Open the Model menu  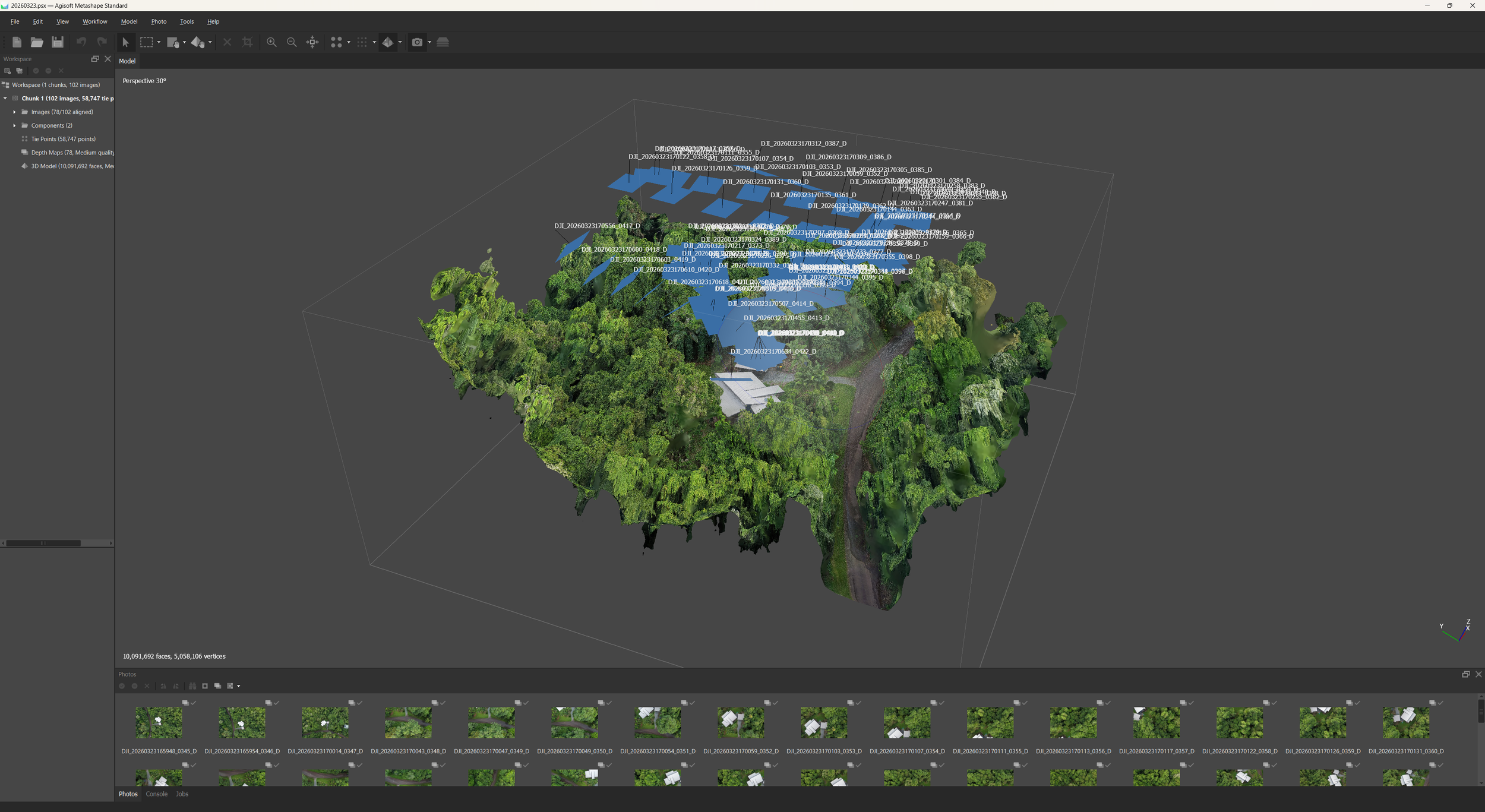(129, 21)
